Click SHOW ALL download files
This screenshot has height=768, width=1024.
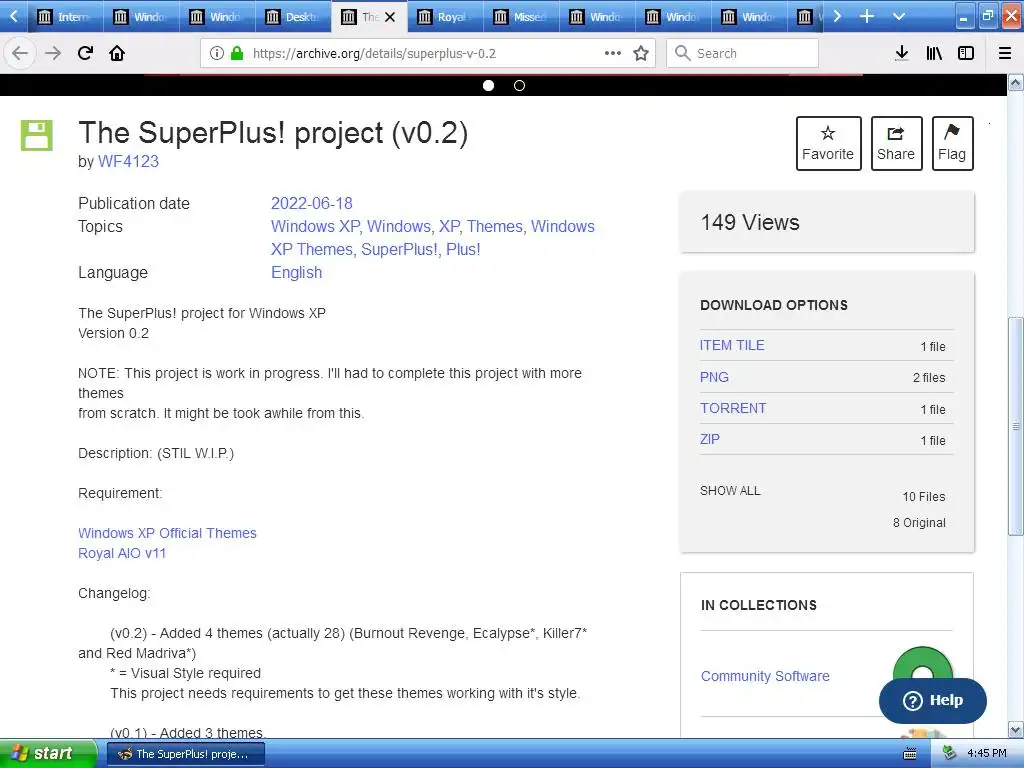[x=730, y=490]
